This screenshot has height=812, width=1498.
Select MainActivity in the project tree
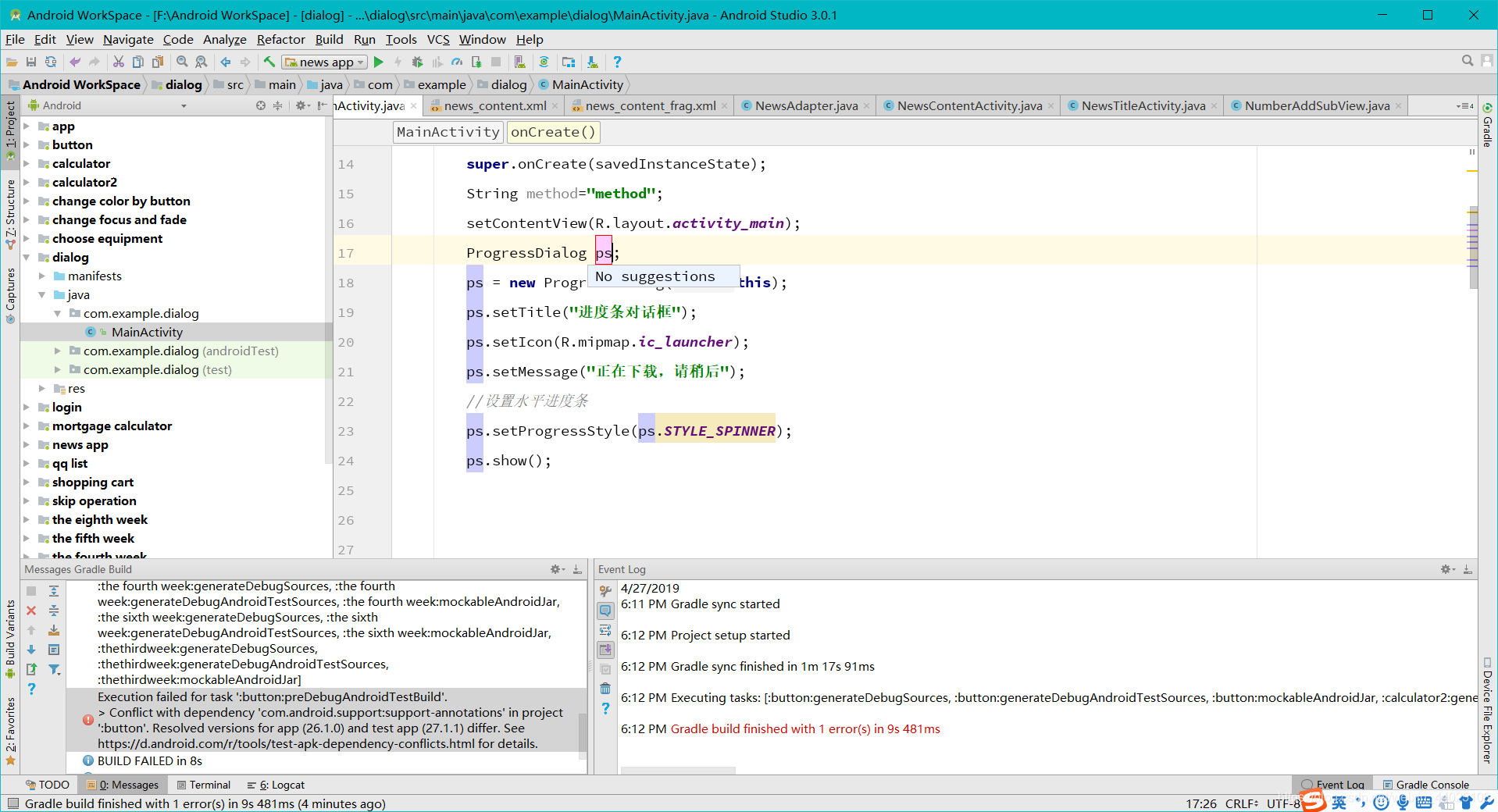(x=147, y=332)
